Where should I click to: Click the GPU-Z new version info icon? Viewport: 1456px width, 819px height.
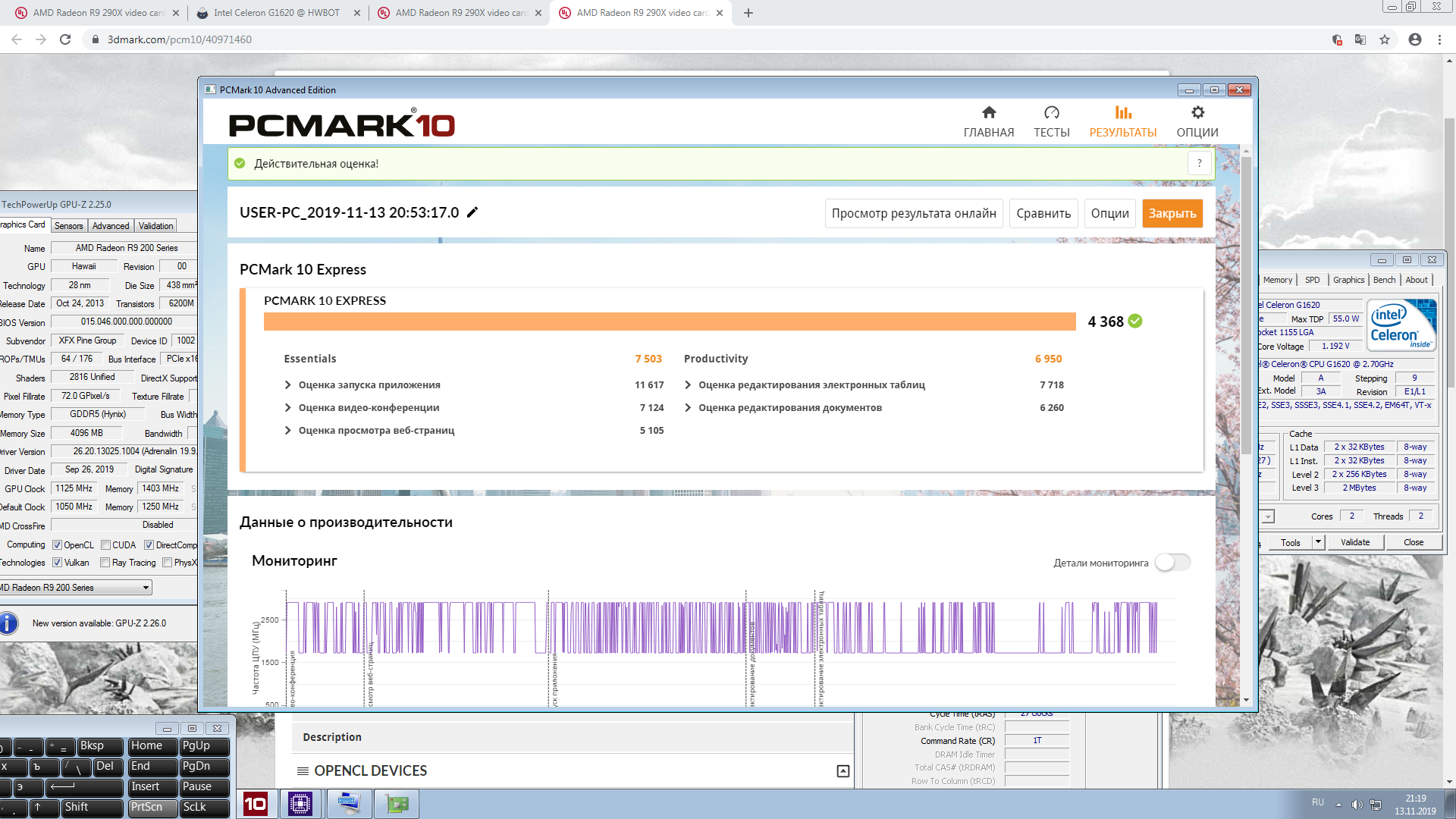coord(8,623)
